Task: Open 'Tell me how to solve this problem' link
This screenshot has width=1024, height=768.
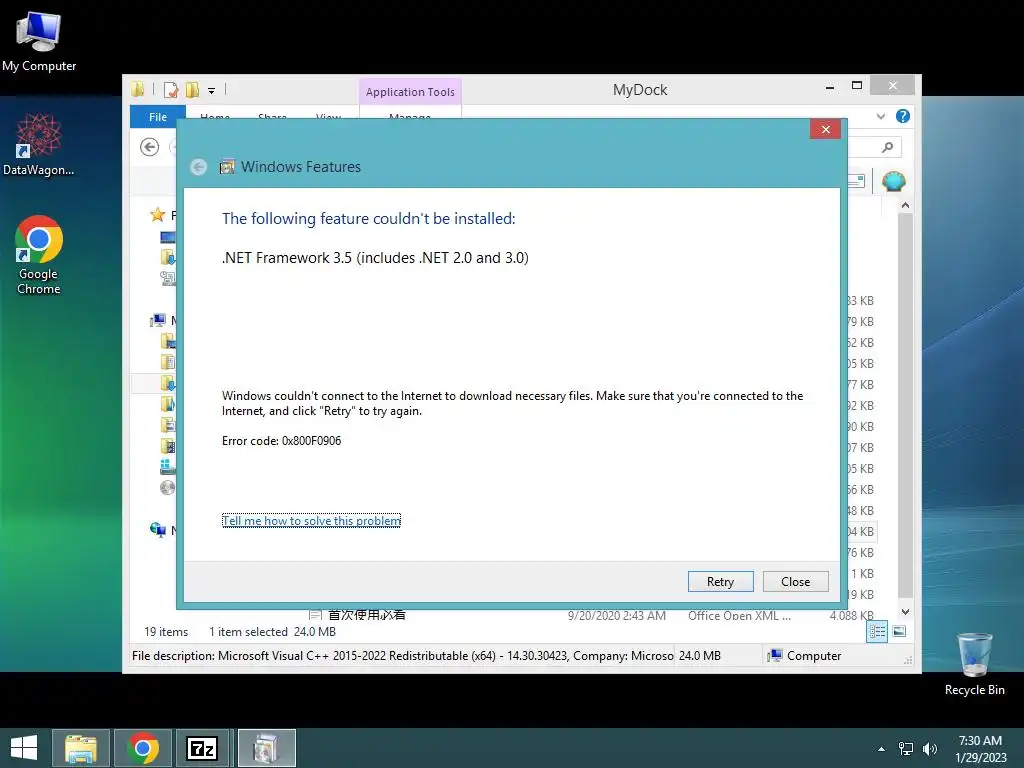Action: [312, 520]
